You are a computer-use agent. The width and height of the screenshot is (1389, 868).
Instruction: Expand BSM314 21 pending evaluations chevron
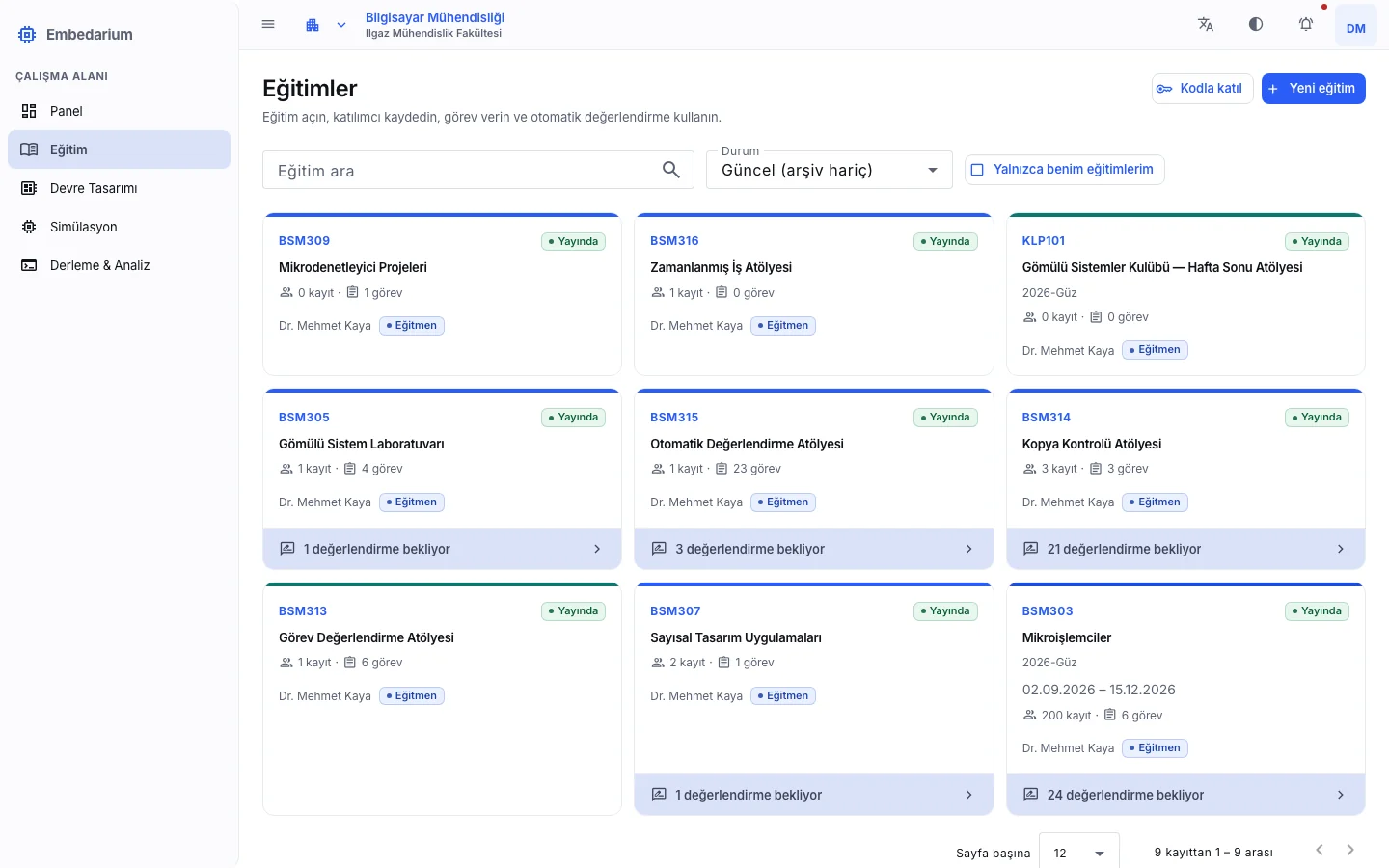(1341, 549)
